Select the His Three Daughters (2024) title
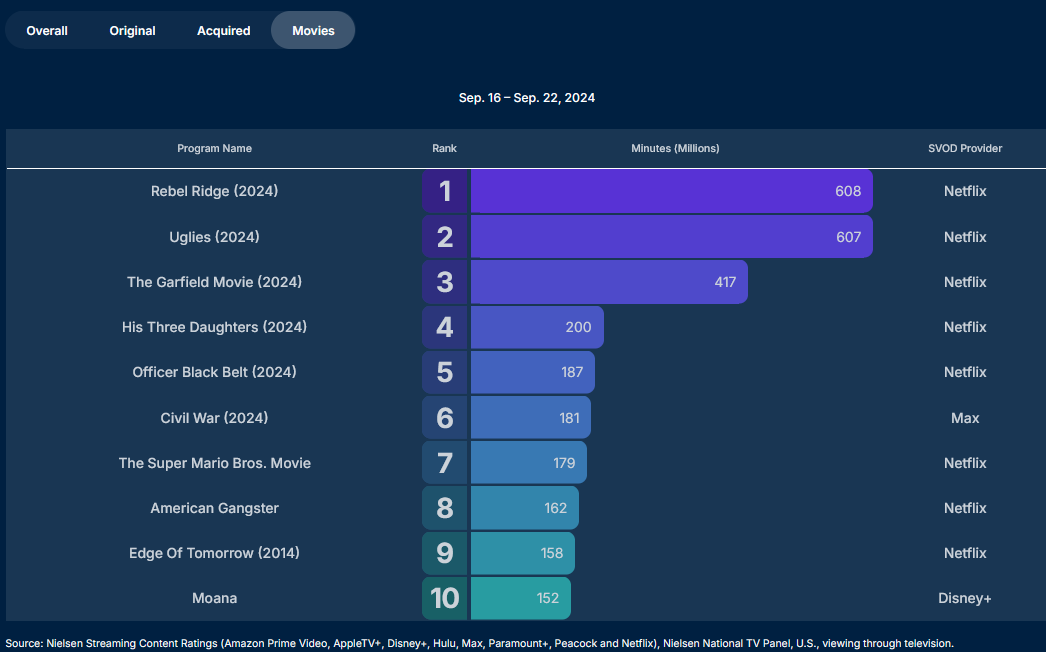Image resolution: width=1046 pixels, height=652 pixels. pyautogui.click(x=214, y=327)
